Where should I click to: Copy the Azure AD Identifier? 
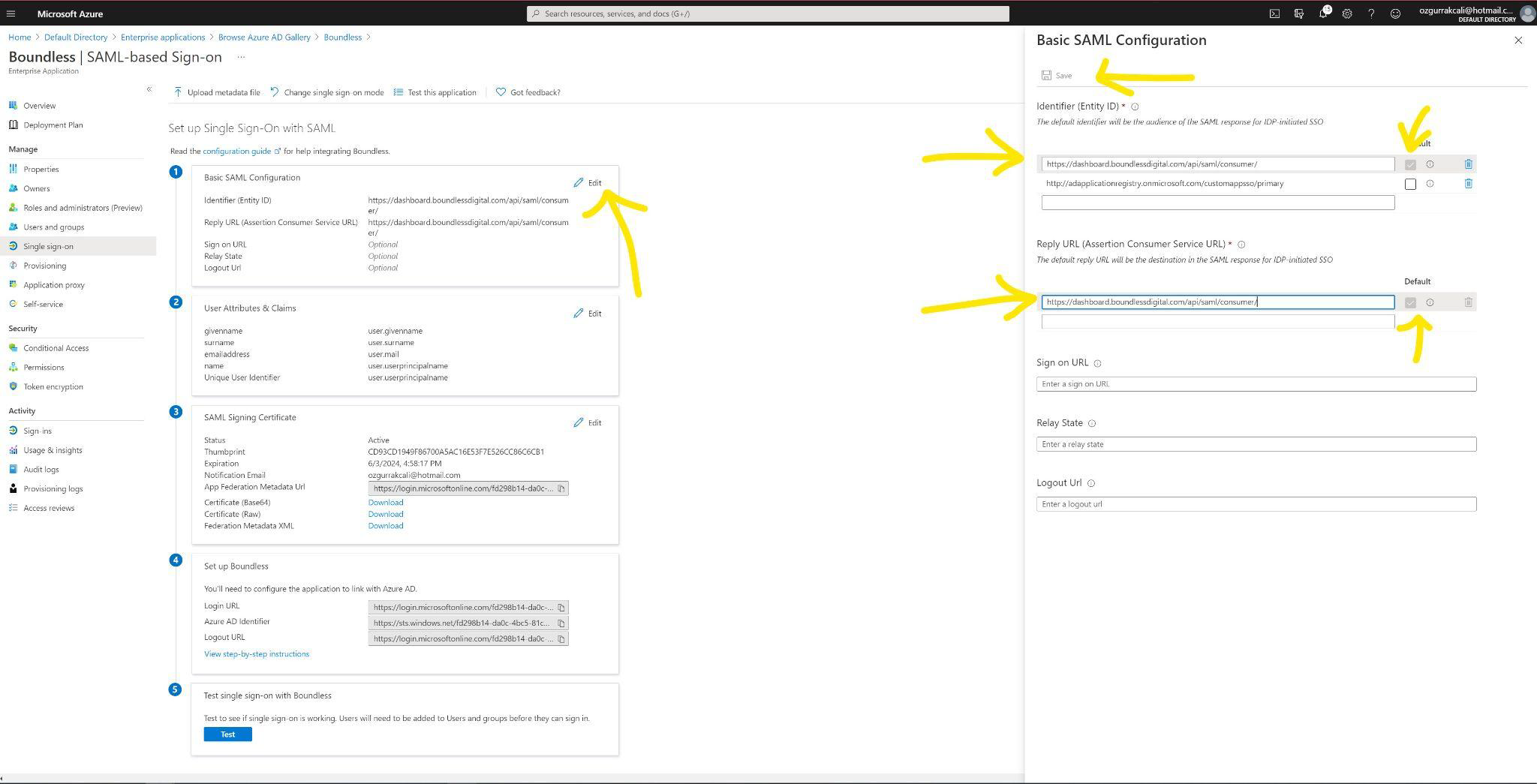pyautogui.click(x=561, y=623)
